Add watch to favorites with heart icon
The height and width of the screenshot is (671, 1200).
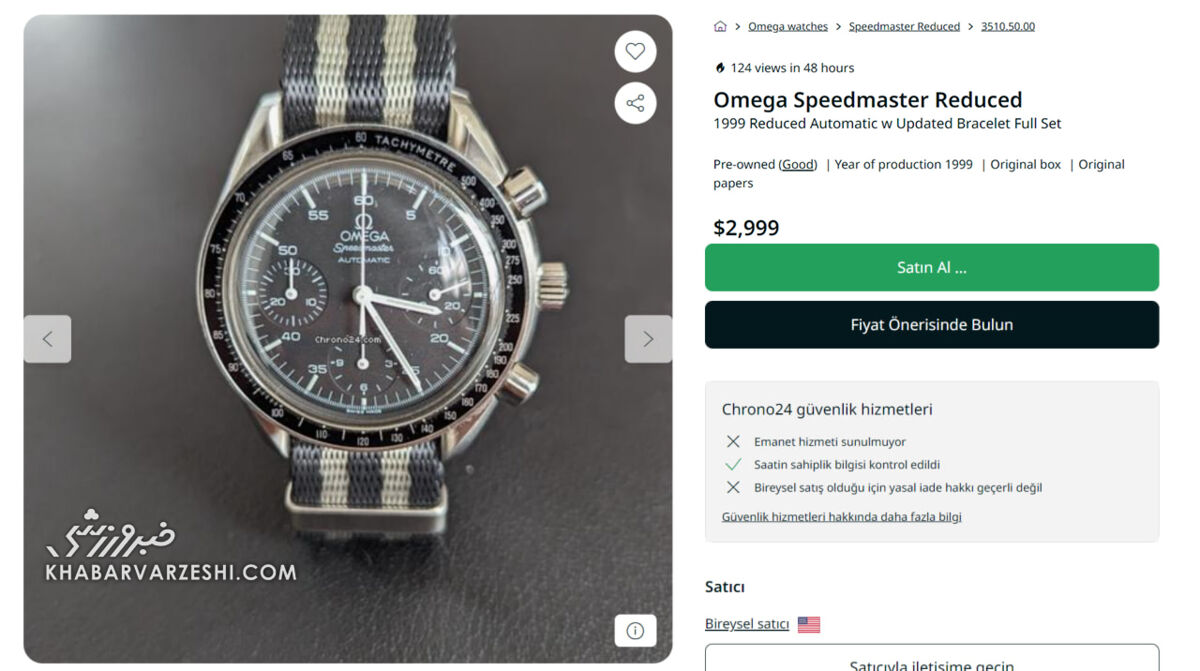(635, 52)
